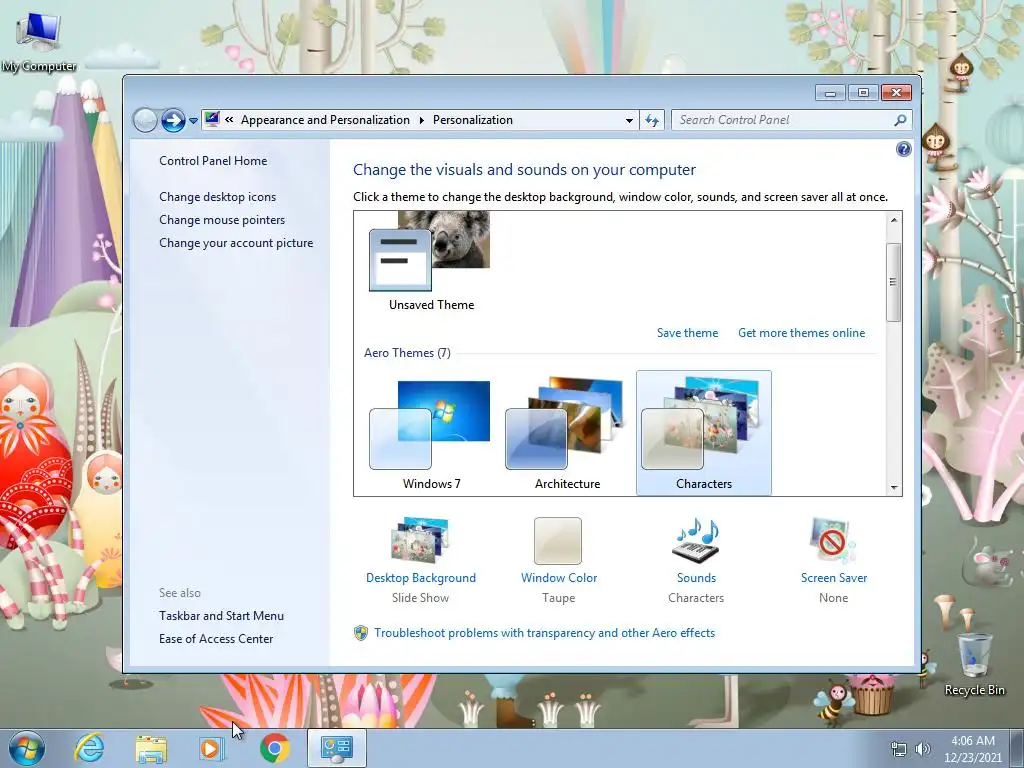Click Get more themes online link
The width and height of the screenshot is (1024, 768).
(x=801, y=333)
